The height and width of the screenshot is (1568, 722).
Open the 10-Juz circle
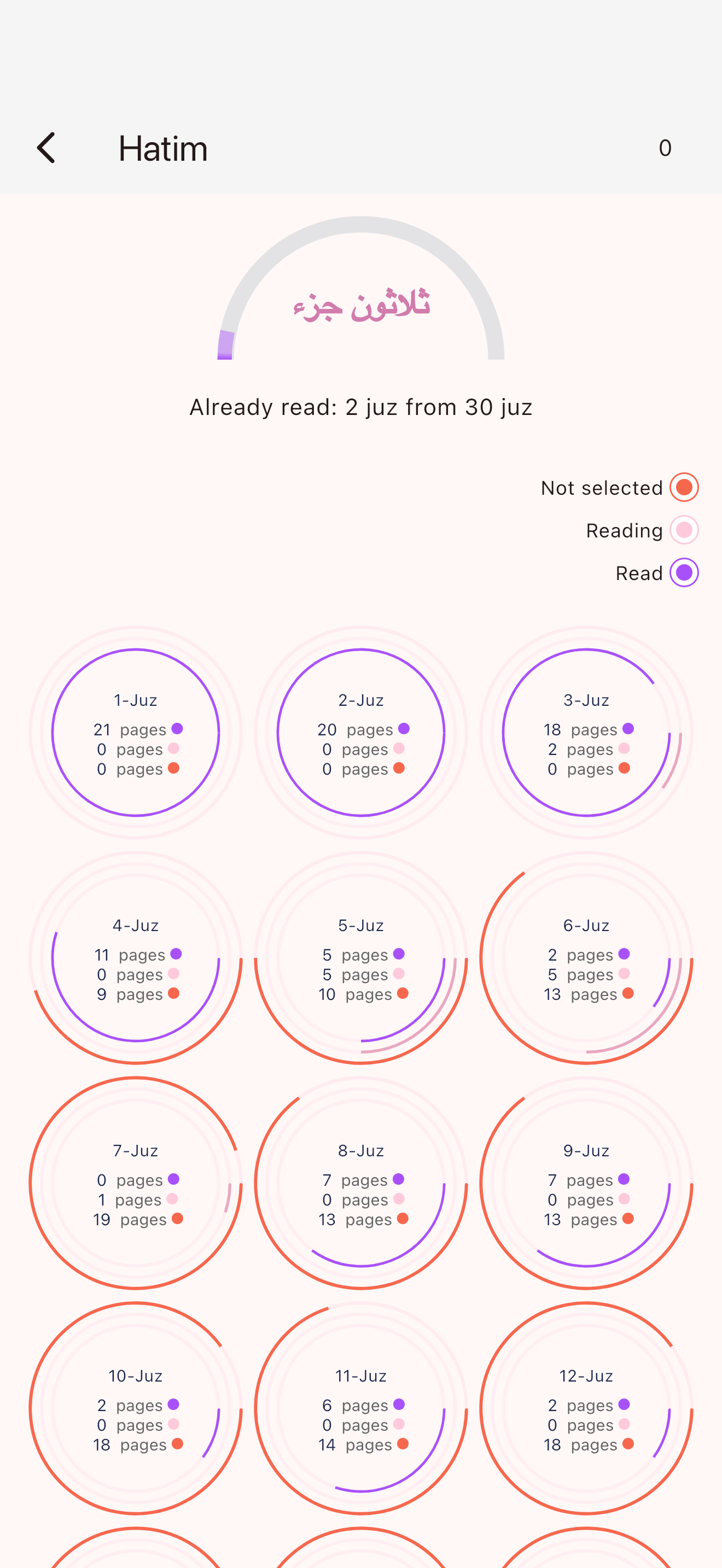pyautogui.click(x=136, y=1408)
